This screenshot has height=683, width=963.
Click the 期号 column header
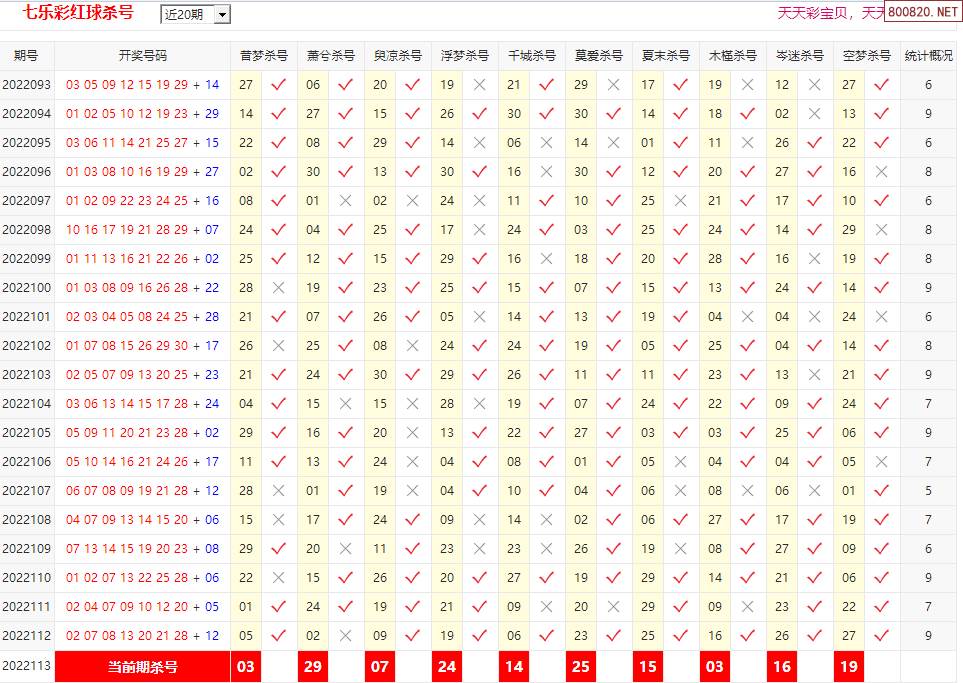click(x=26, y=56)
